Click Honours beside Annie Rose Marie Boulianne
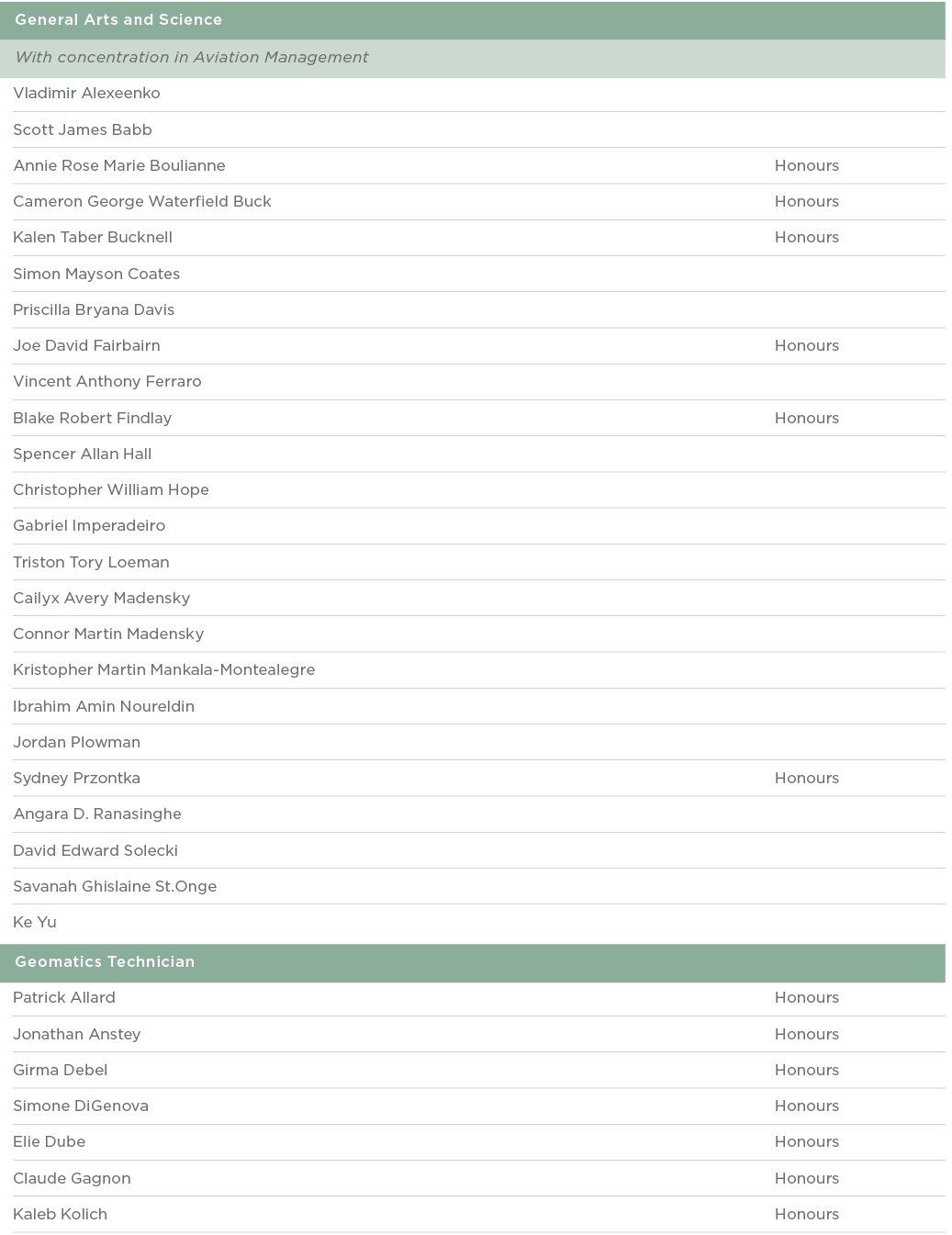 tap(806, 165)
